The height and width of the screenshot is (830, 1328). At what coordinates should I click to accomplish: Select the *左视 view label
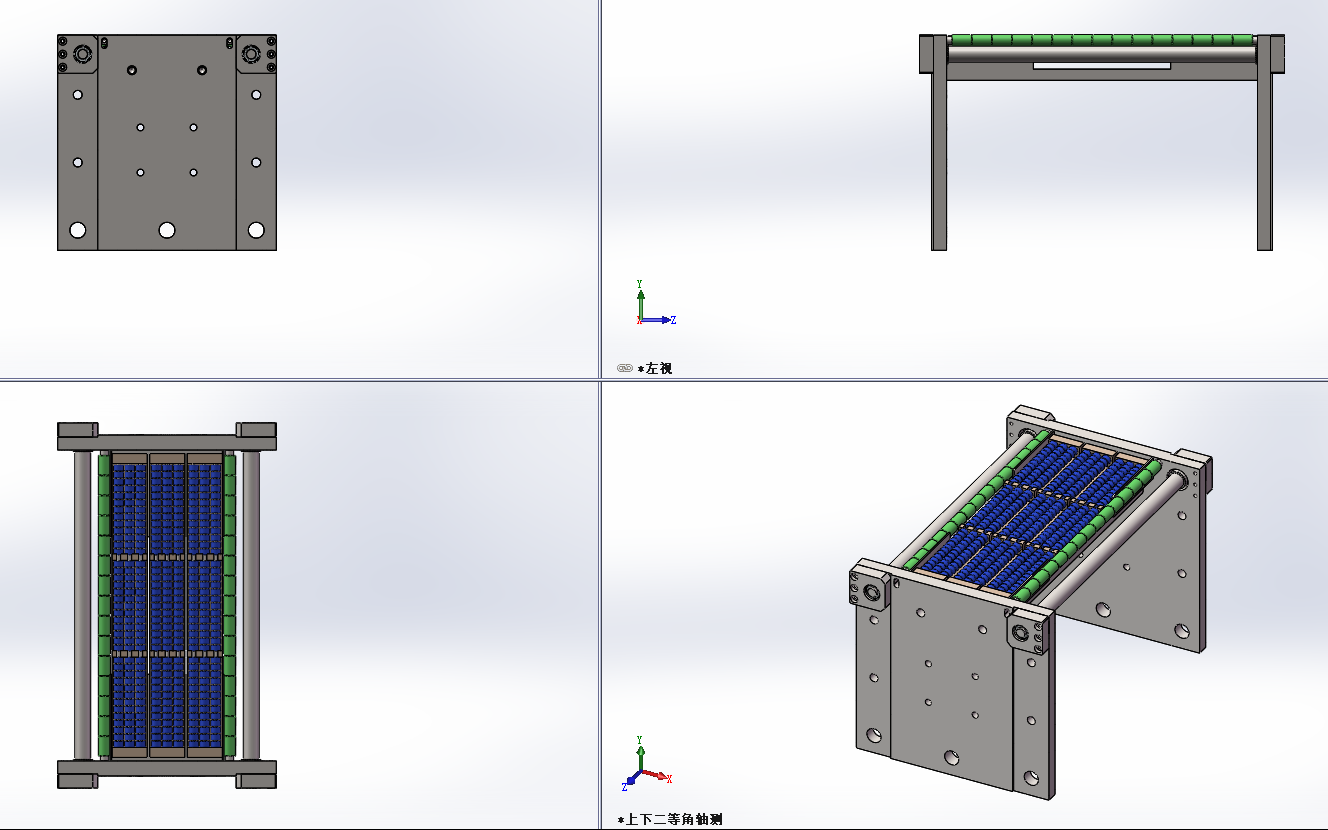[655, 368]
